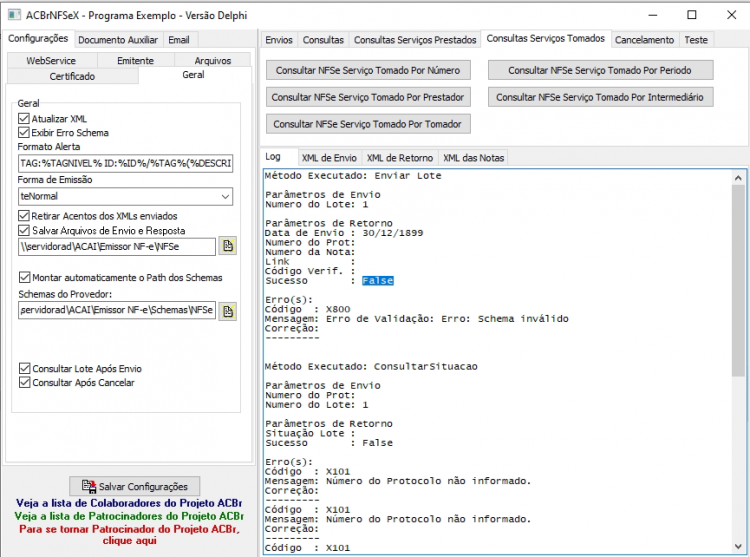This screenshot has height=557, width=750.
Task: Toggle Exibir Erro Schema checkbox
Action: point(24,132)
